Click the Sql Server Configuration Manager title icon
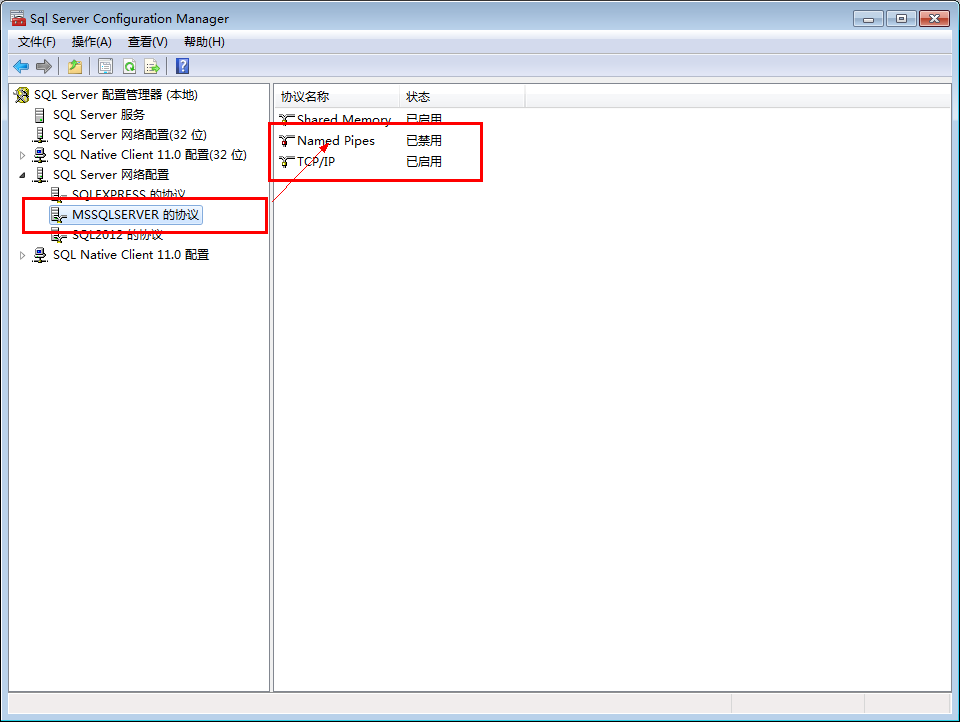960x722 pixels. (x=18, y=18)
